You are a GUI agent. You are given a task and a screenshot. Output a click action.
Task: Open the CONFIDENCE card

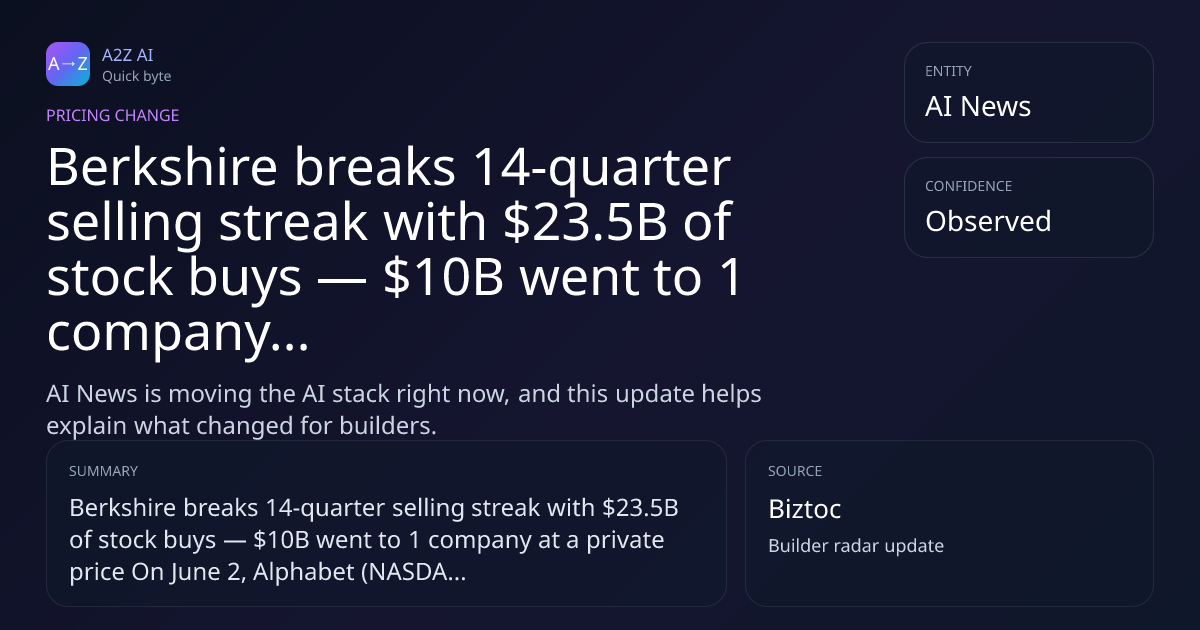[1029, 207]
